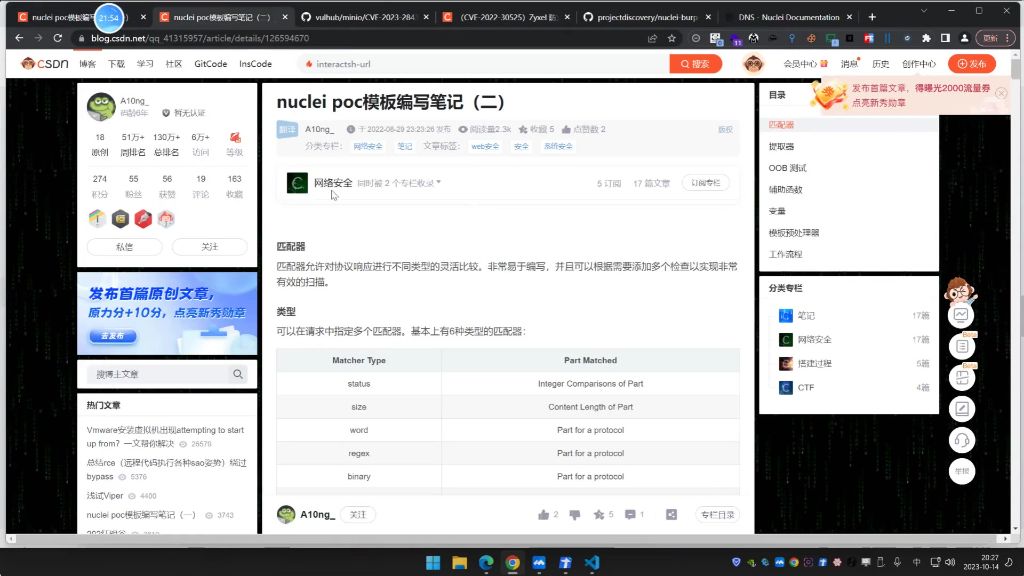Click the 网络安全 column icon

pyautogui.click(x=297, y=183)
